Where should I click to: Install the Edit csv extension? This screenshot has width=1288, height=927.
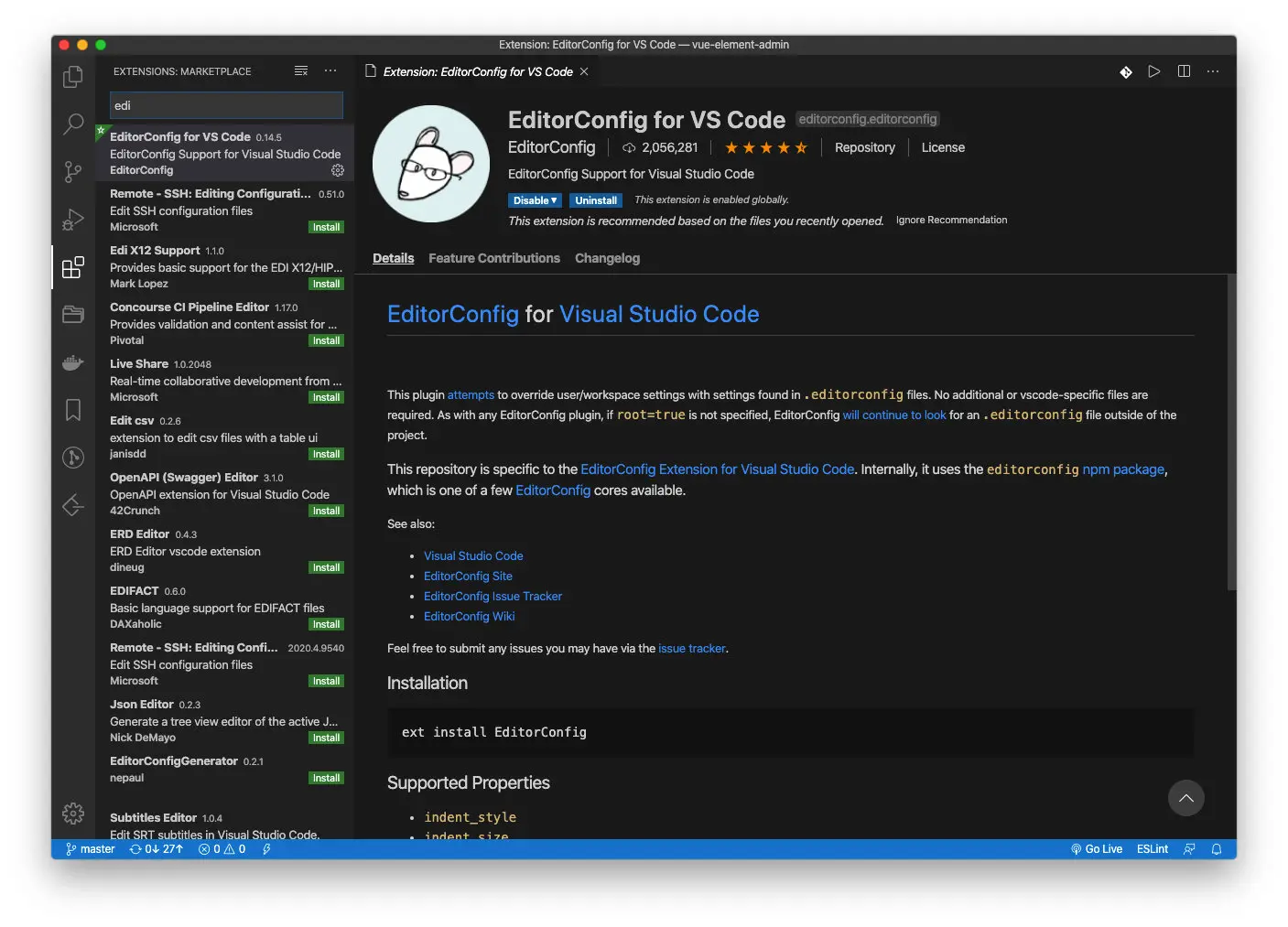tap(326, 454)
